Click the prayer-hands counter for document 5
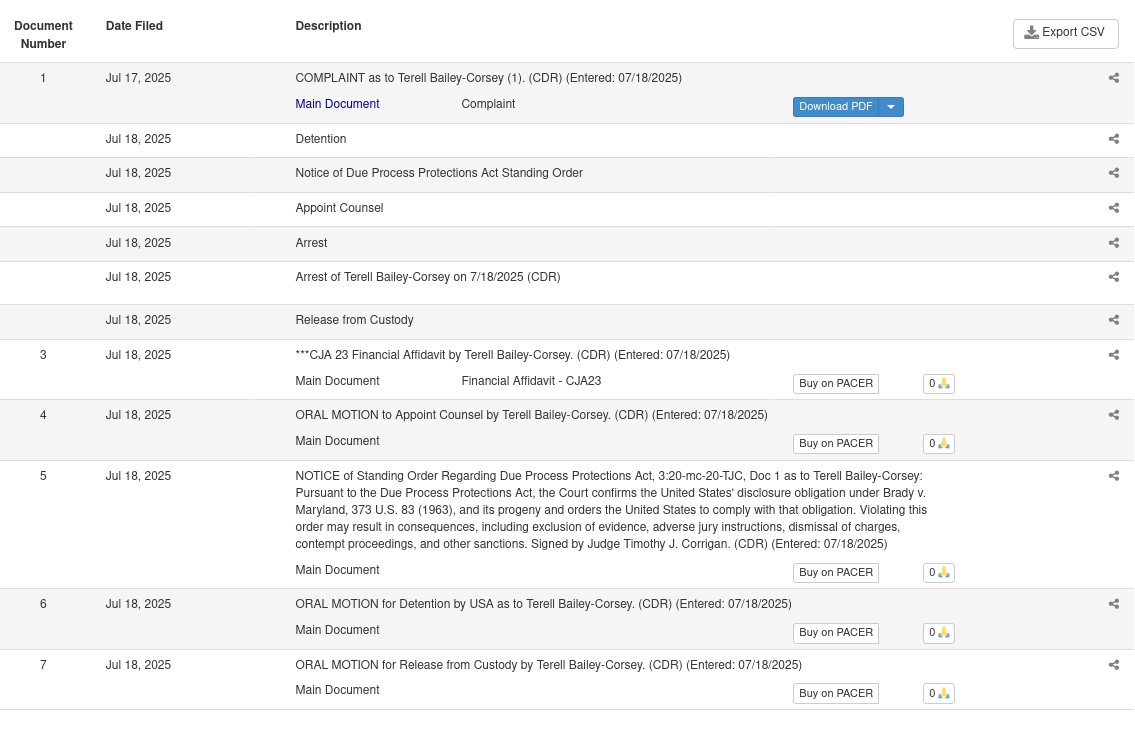 (939, 572)
